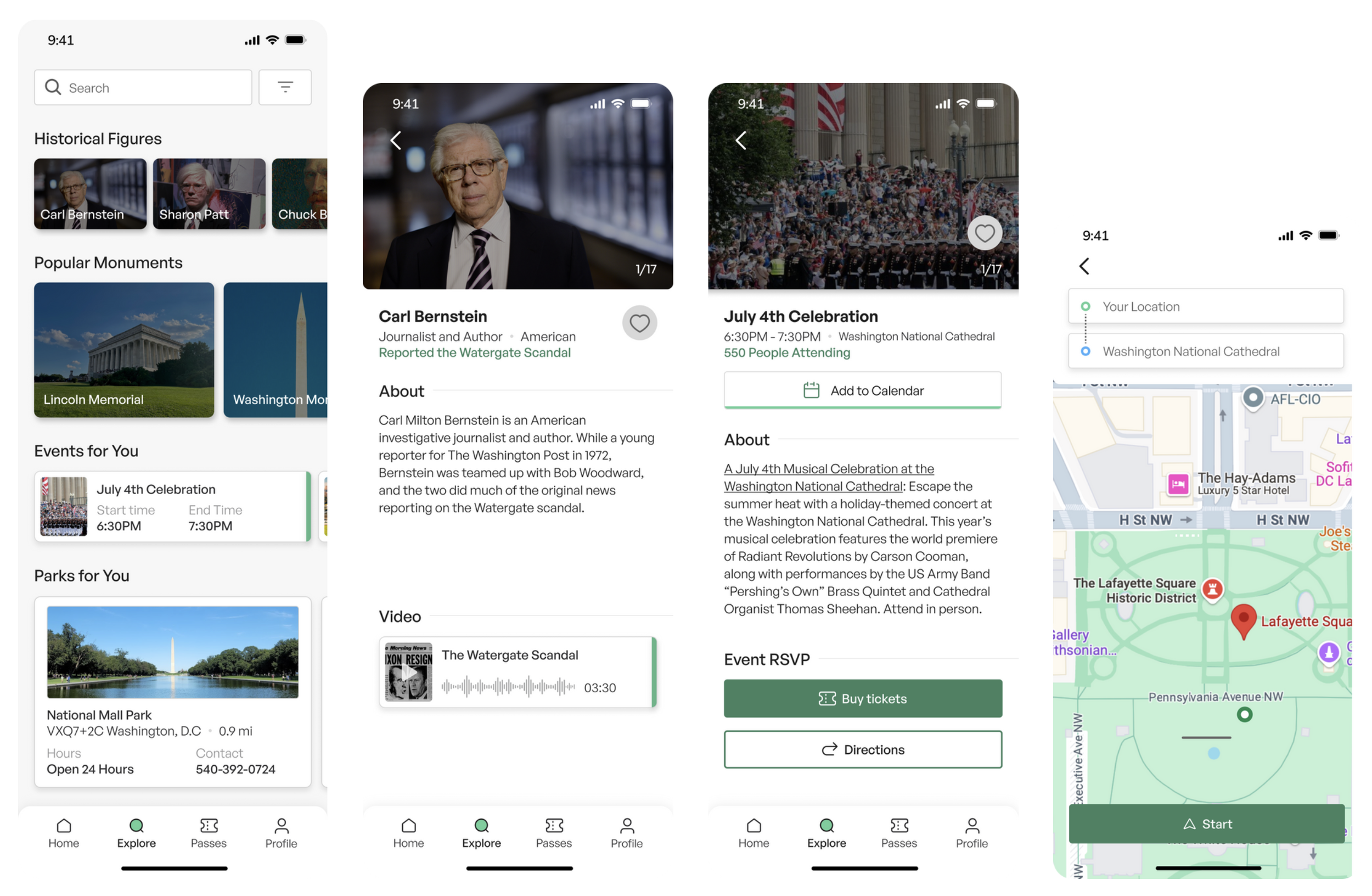This screenshot has width=1372, height=896.
Task: Select the red Lafayette Square map pin
Action: [x=1244, y=621]
